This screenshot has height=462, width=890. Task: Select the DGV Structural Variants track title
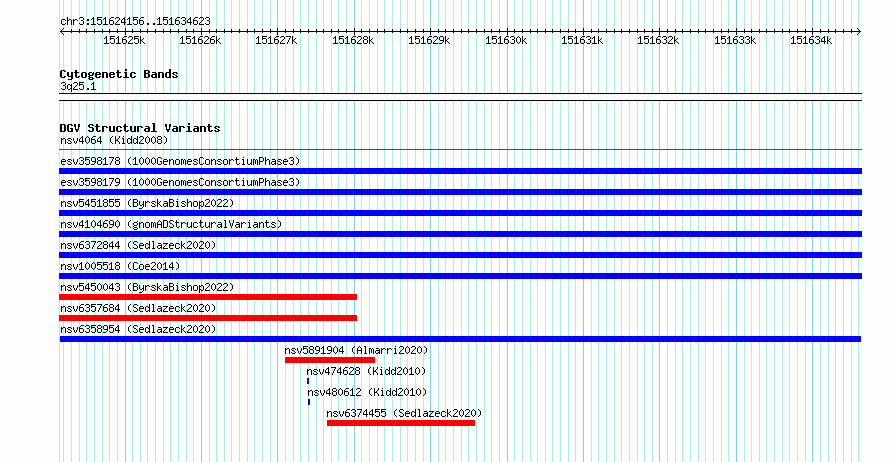tap(140, 128)
